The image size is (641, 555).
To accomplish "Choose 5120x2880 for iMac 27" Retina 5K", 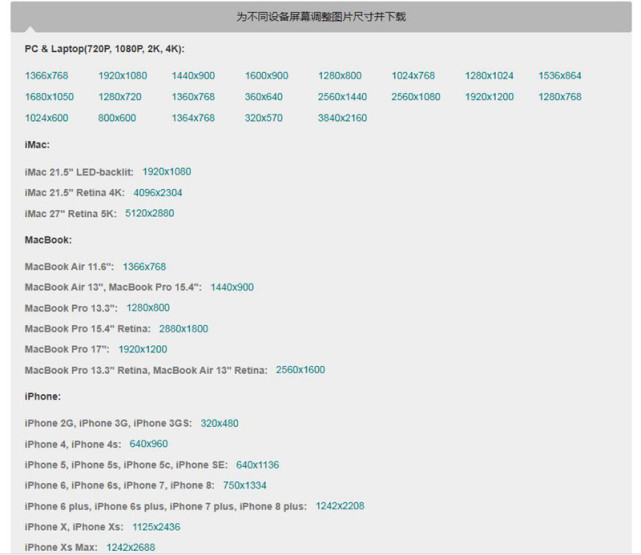I will [150, 213].
